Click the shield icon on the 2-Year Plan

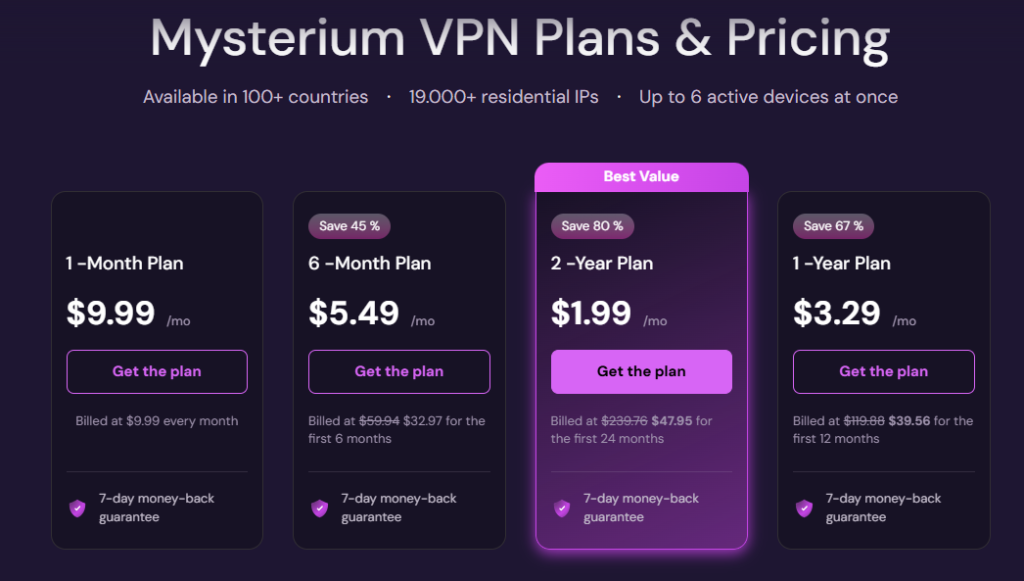560,508
